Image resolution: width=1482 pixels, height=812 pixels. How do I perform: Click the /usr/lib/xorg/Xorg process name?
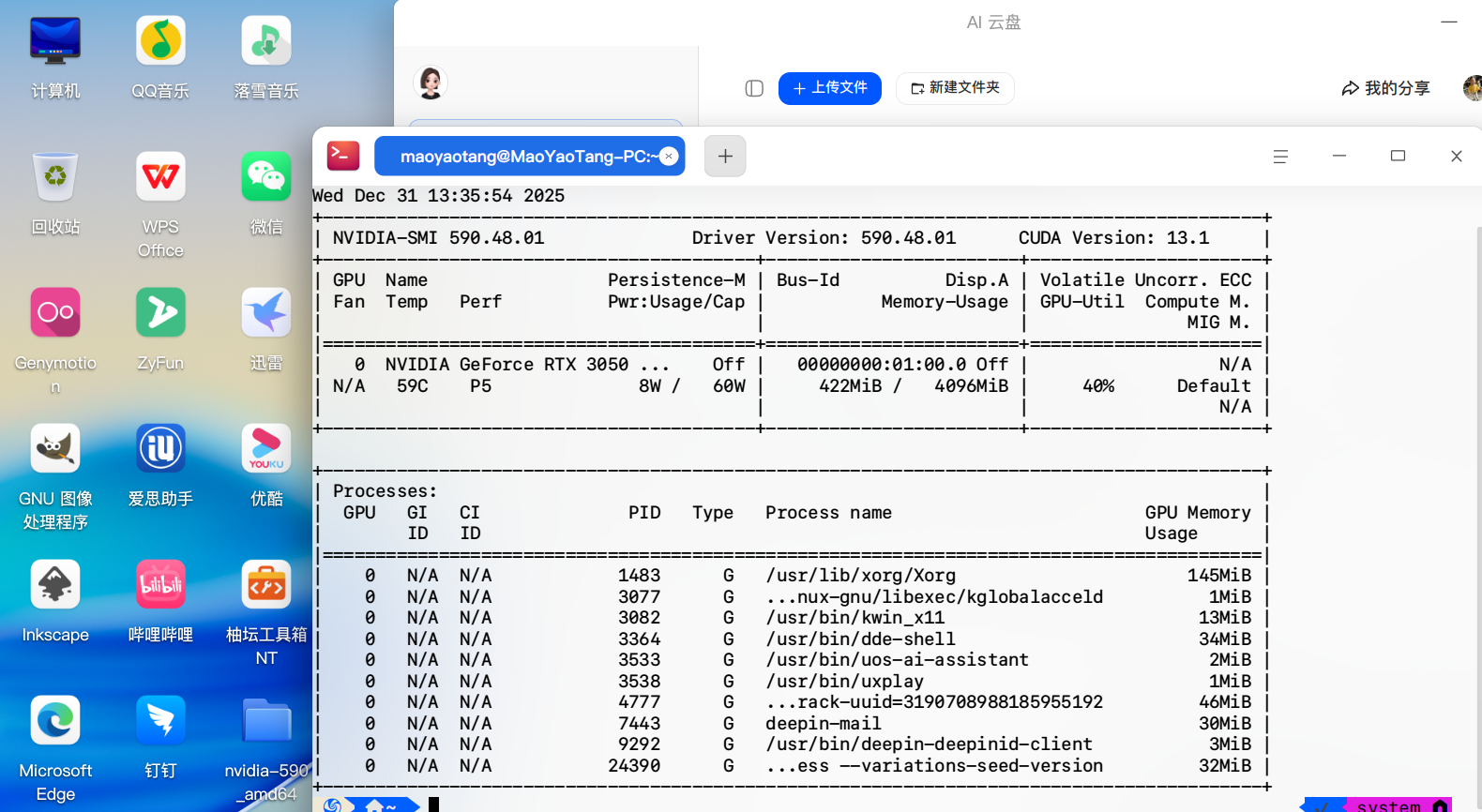click(861, 576)
